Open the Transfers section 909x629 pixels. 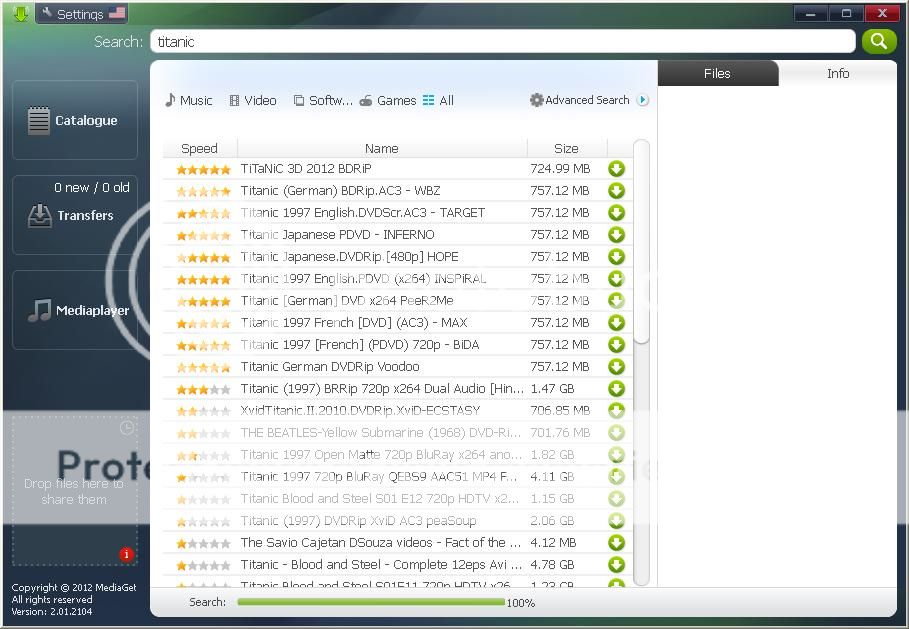75,215
